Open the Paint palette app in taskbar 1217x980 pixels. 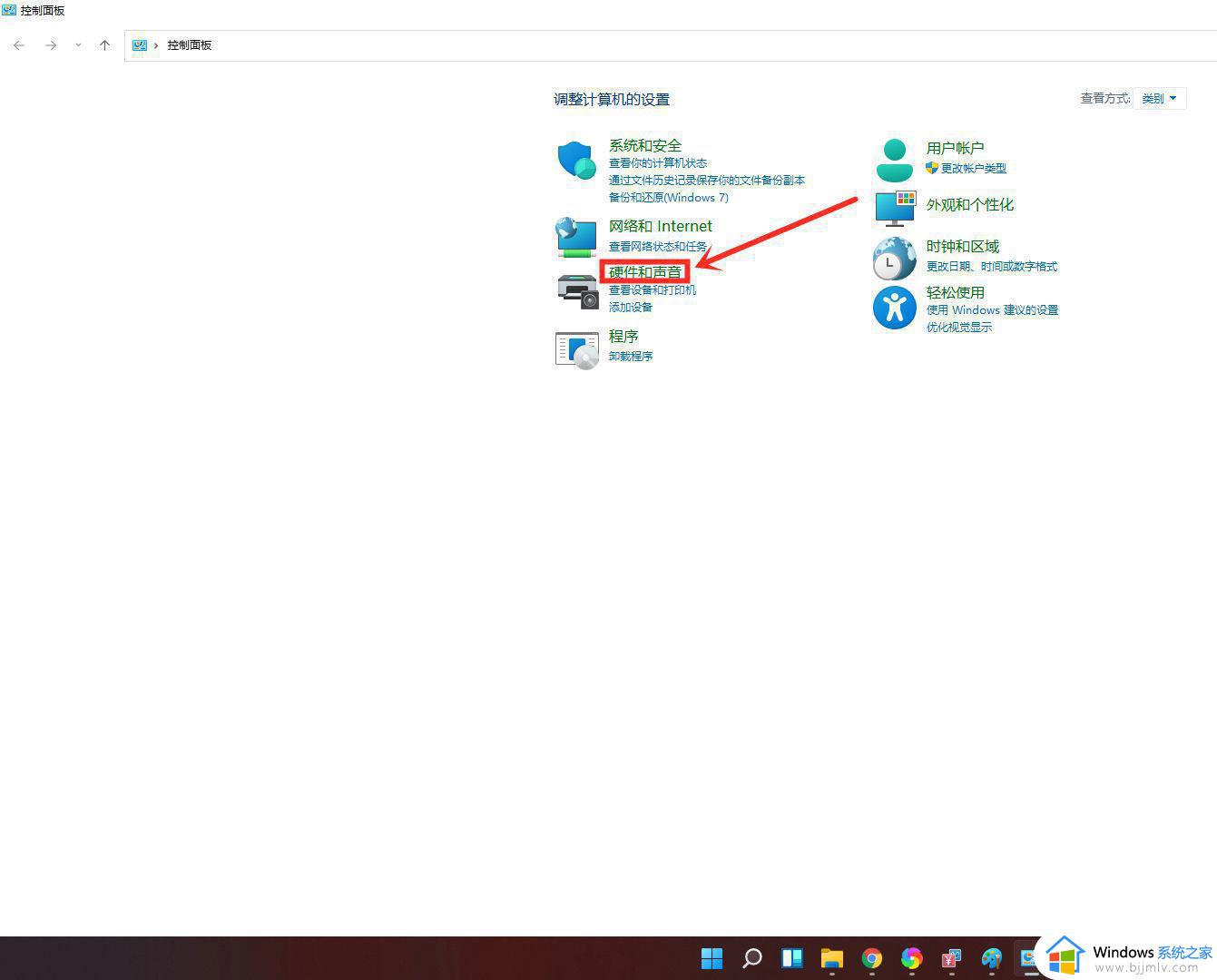[991, 958]
